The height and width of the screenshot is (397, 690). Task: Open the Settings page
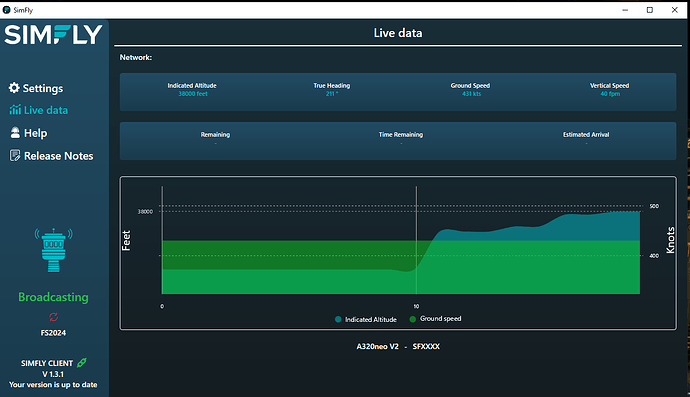[36, 88]
